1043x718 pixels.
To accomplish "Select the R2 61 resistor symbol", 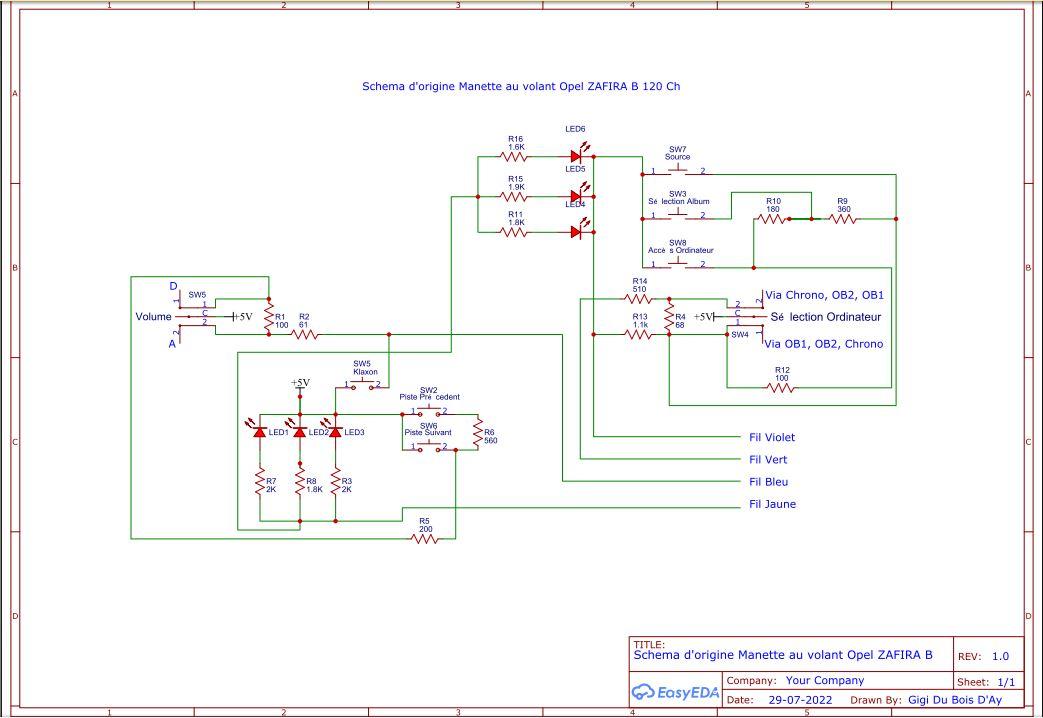I will [305, 335].
